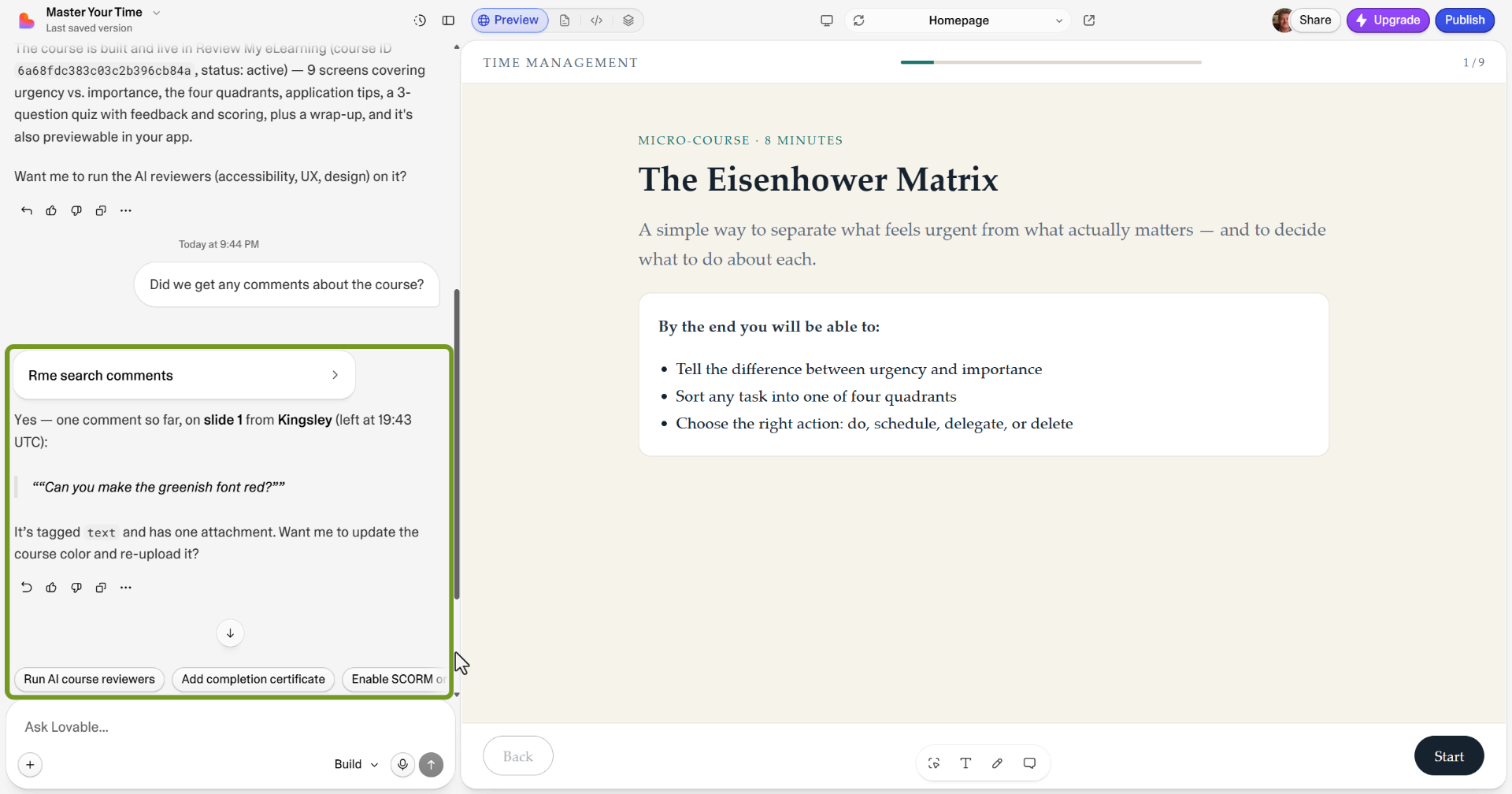Screen dimensions: 1512x794
Task: Copy the latest chat reply
Action: click(101, 588)
